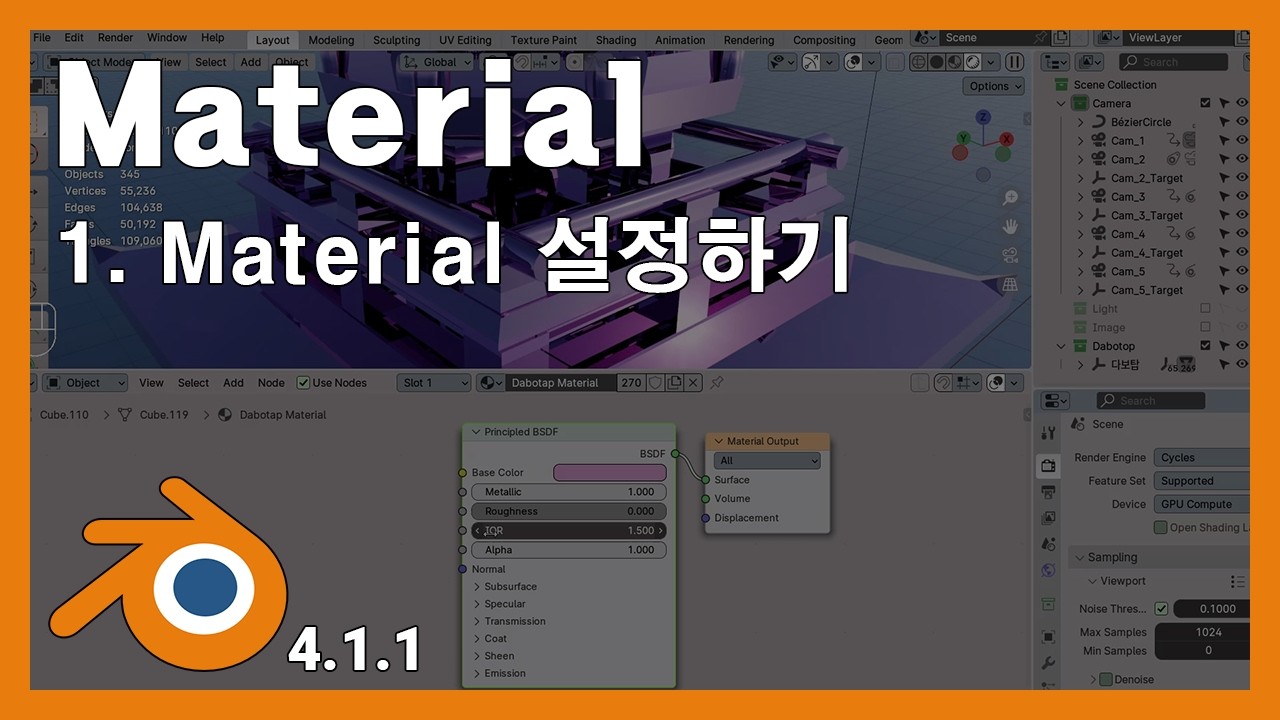This screenshot has height=720, width=1280.
Task: Uncheck Camera collection exclude checkbox
Action: pos(1205,103)
